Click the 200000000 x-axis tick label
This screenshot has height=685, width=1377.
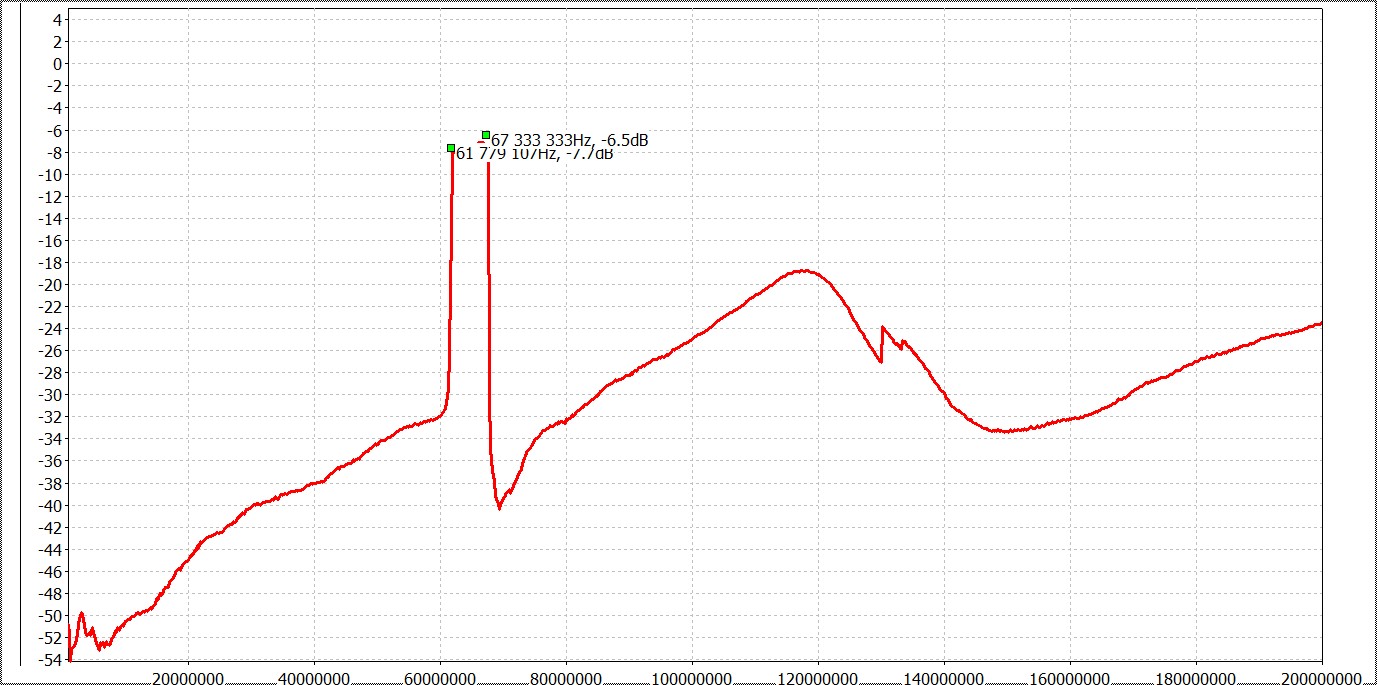coord(1320,678)
